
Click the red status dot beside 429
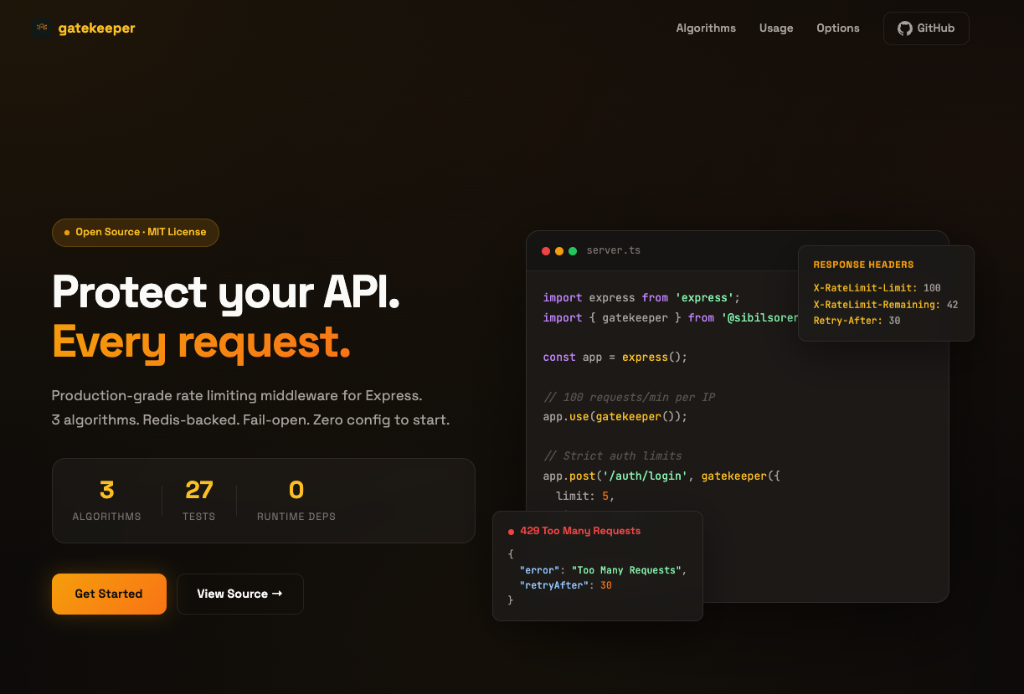pyautogui.click(x=511, y=531)
